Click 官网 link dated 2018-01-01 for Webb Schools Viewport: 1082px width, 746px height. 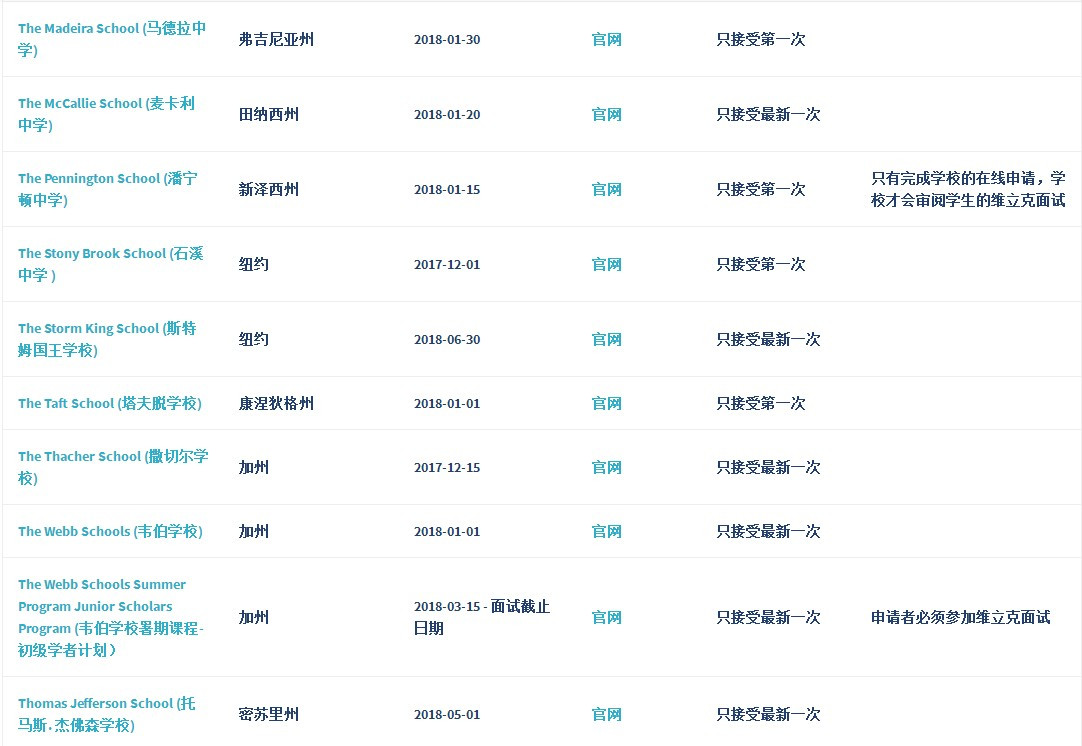(x=607, y=531)
